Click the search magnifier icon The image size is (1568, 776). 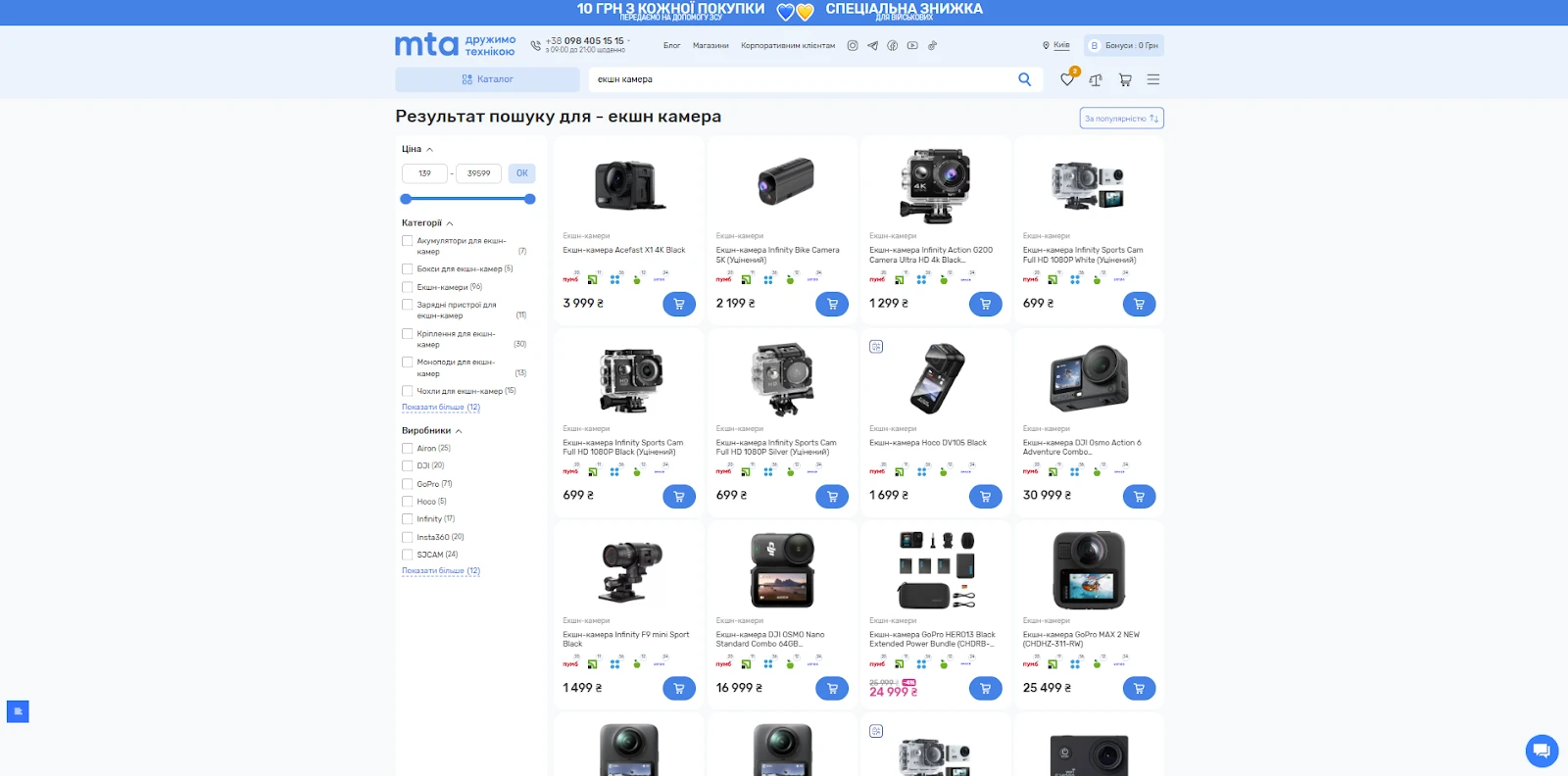[1024, 79]
